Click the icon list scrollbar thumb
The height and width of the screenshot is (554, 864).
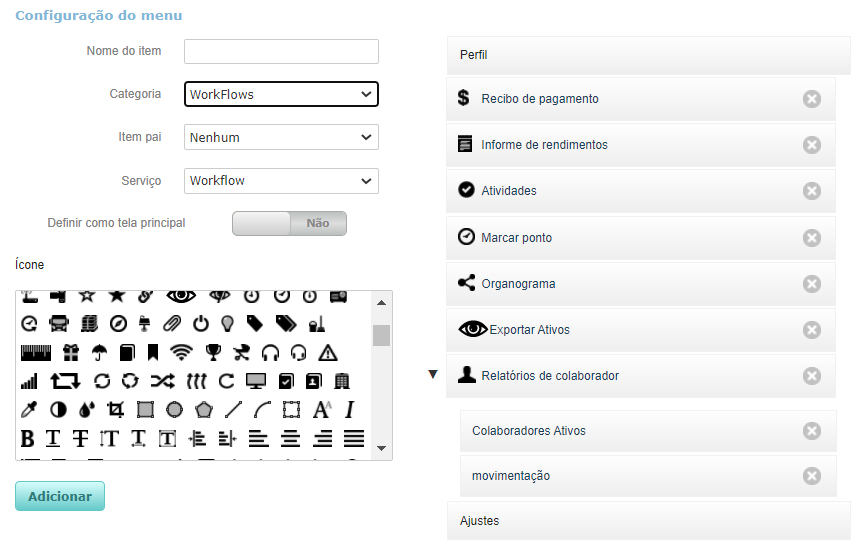(381, 335)
